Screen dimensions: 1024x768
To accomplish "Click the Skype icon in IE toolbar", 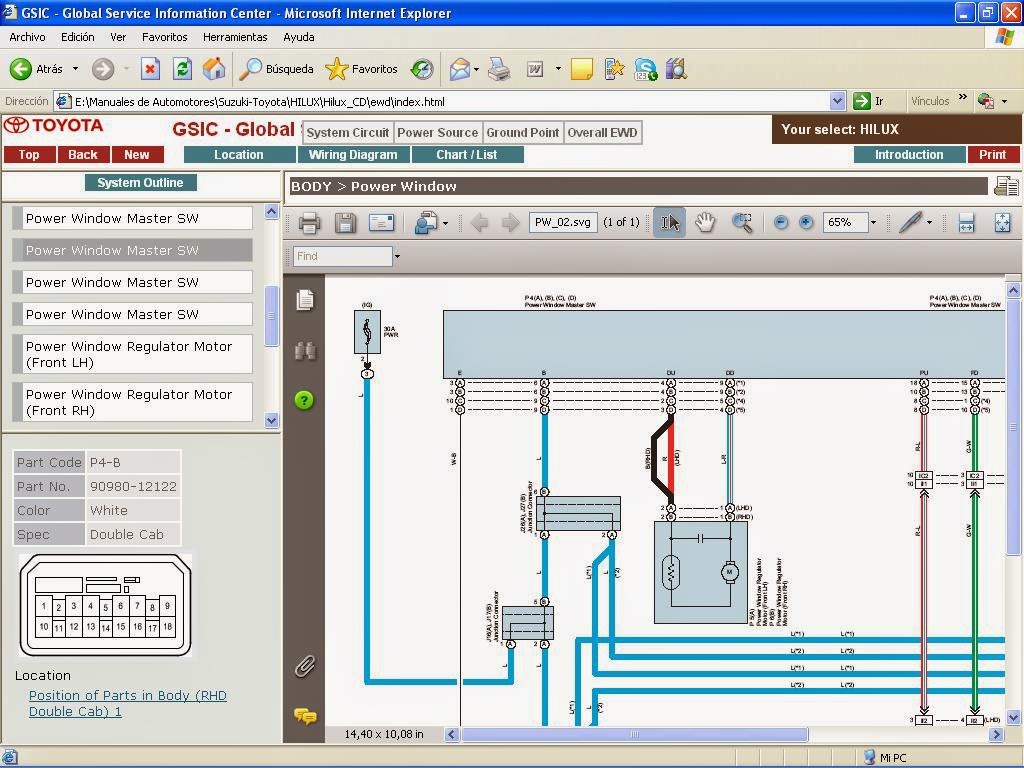I will 645,69.
